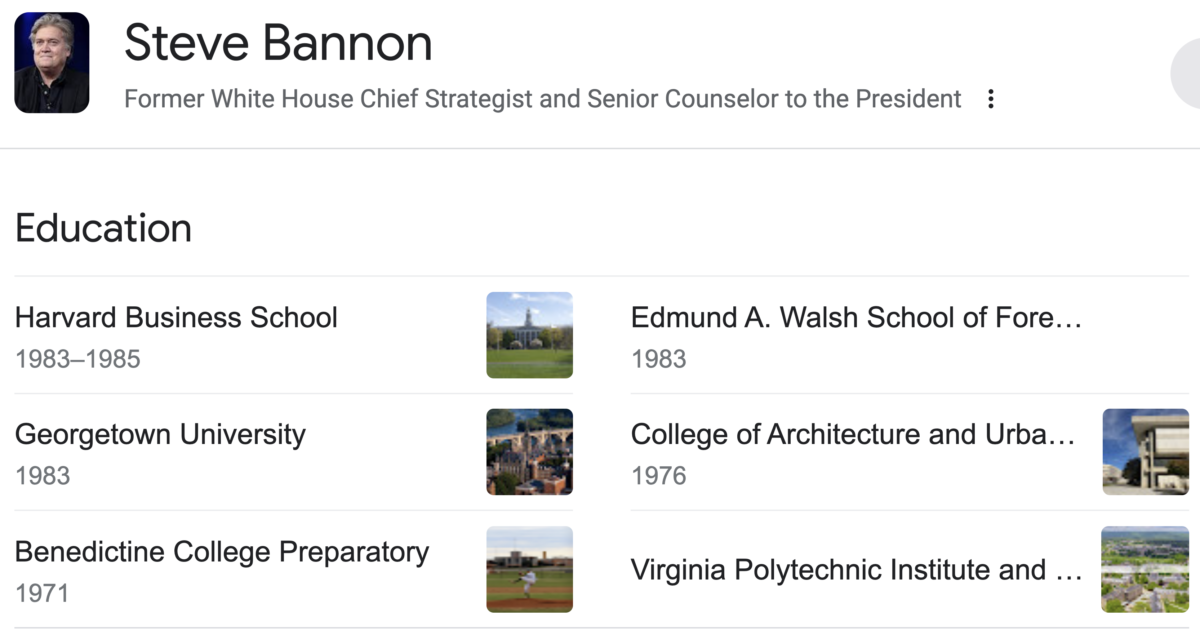Click the 1976 year under College of Architecture

[659, 476]
